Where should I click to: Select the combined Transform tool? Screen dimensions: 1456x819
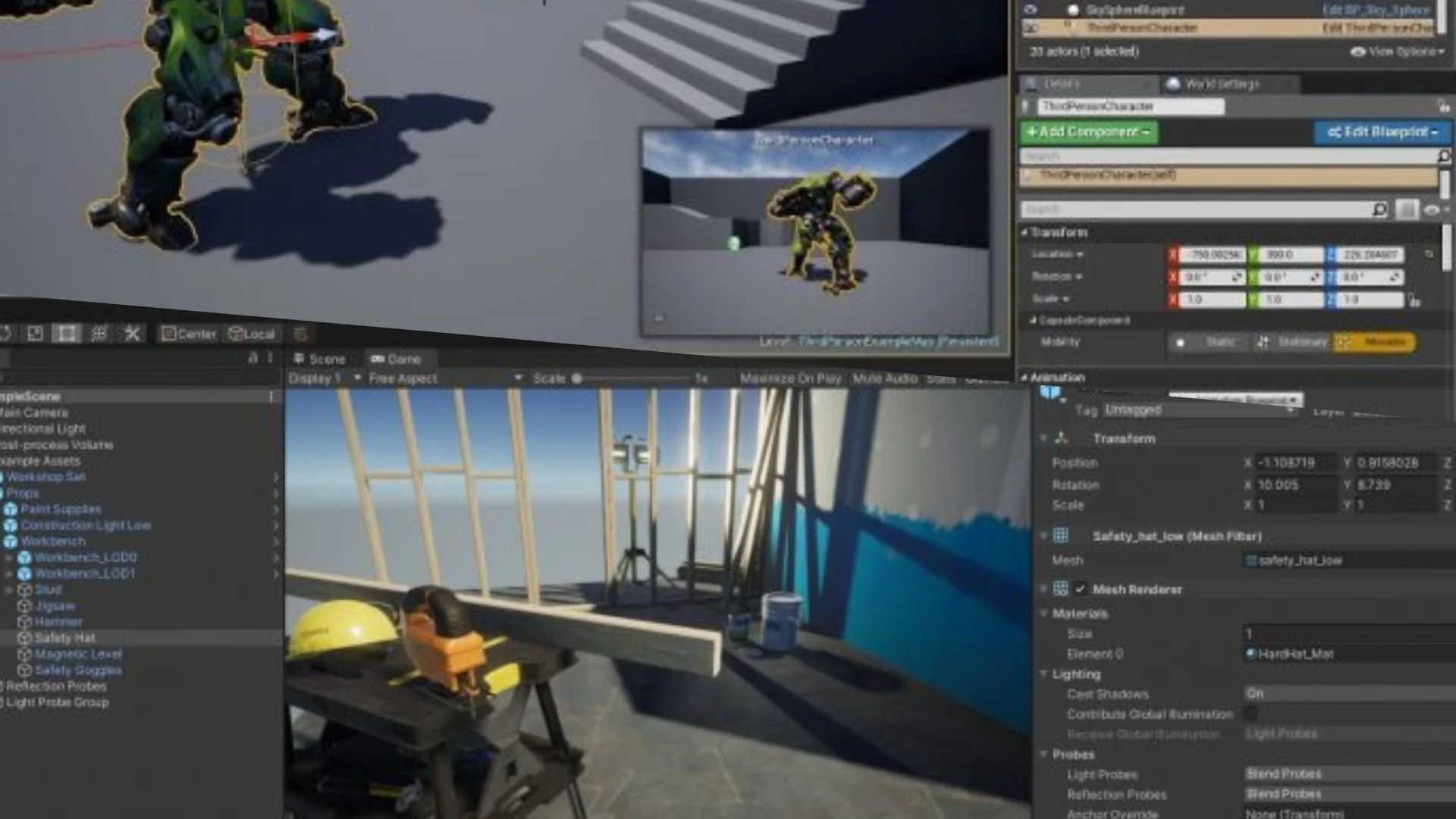click(99, 334)
